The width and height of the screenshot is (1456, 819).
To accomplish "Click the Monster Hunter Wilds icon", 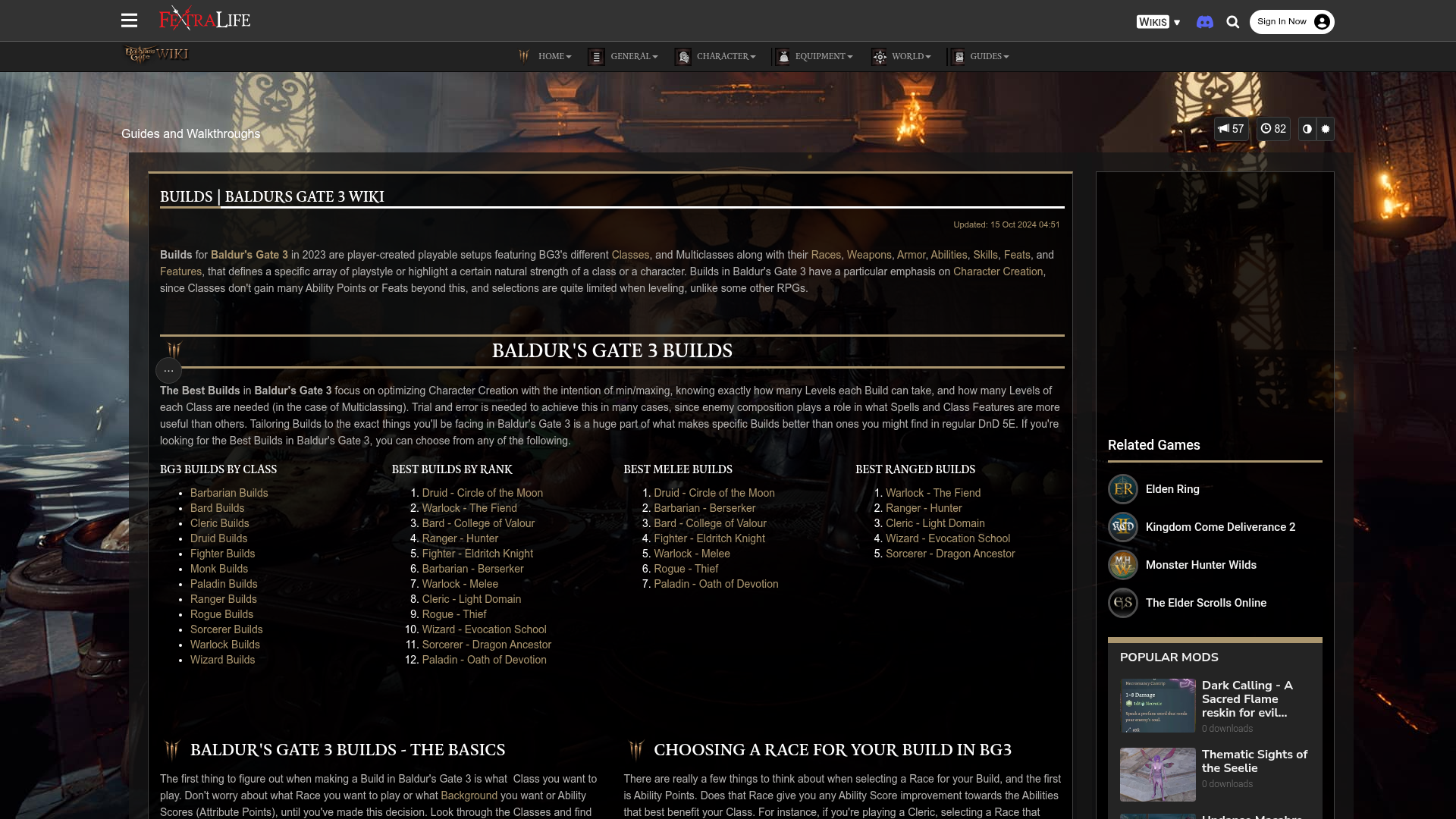I will click(1122, 565).
